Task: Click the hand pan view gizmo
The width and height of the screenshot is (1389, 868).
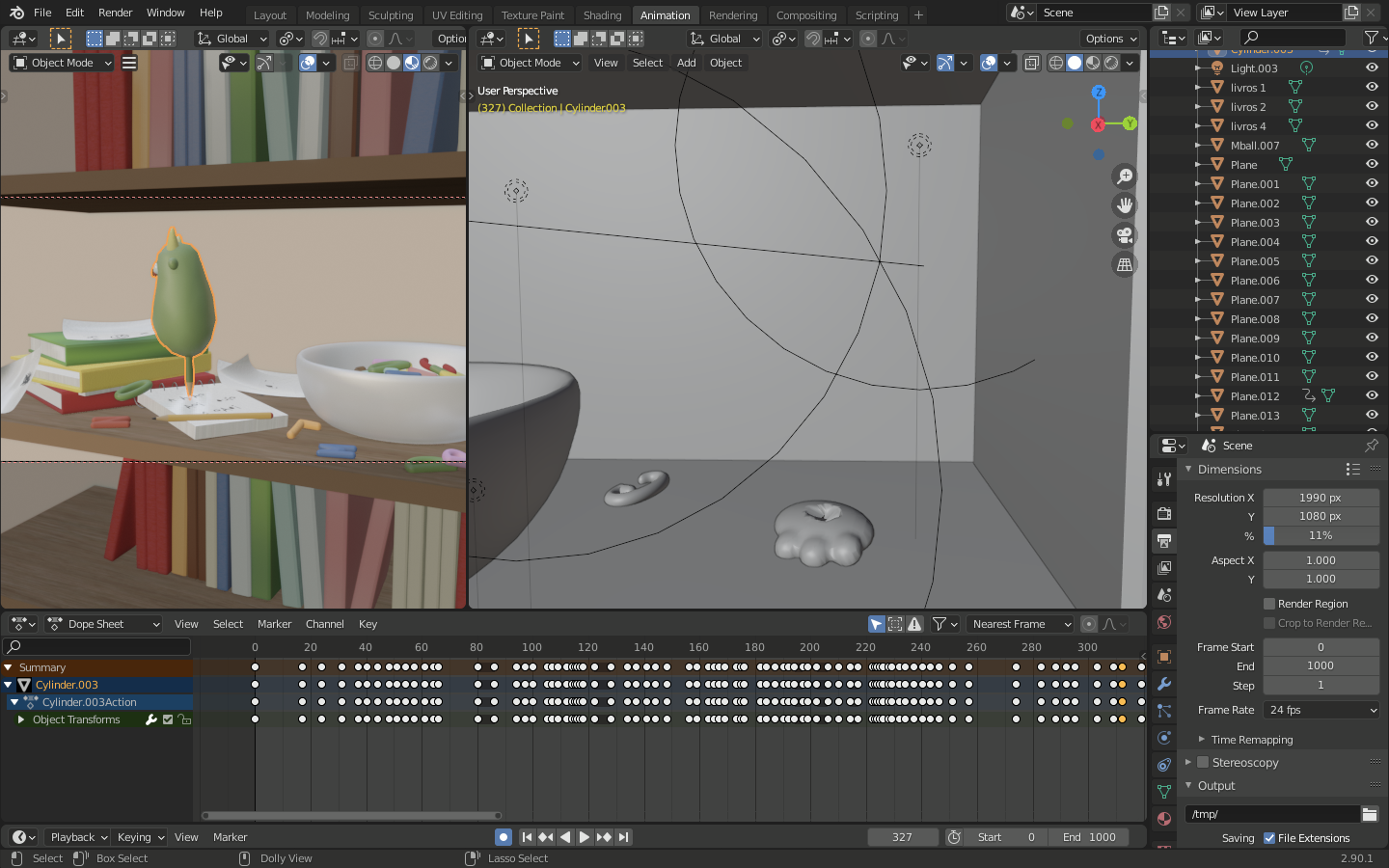Action: click(x=1125, y=205)
